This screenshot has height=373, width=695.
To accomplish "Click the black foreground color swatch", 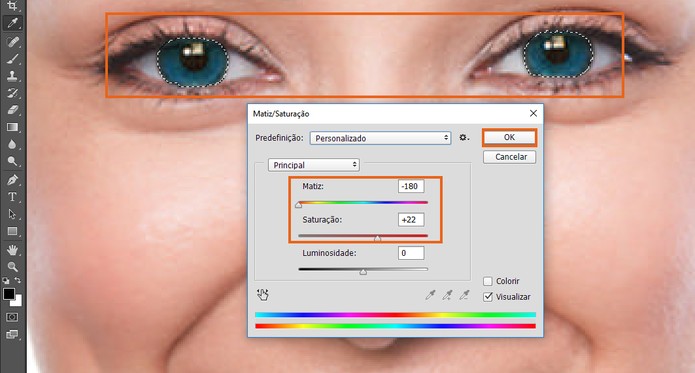I will [x=8, y=294].
